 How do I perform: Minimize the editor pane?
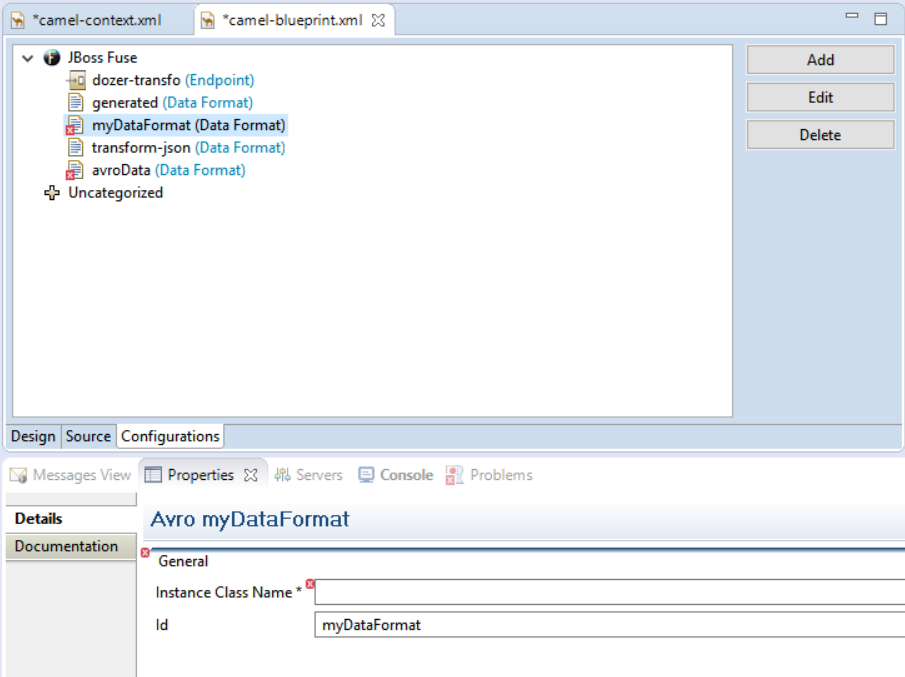coord(852,17)
